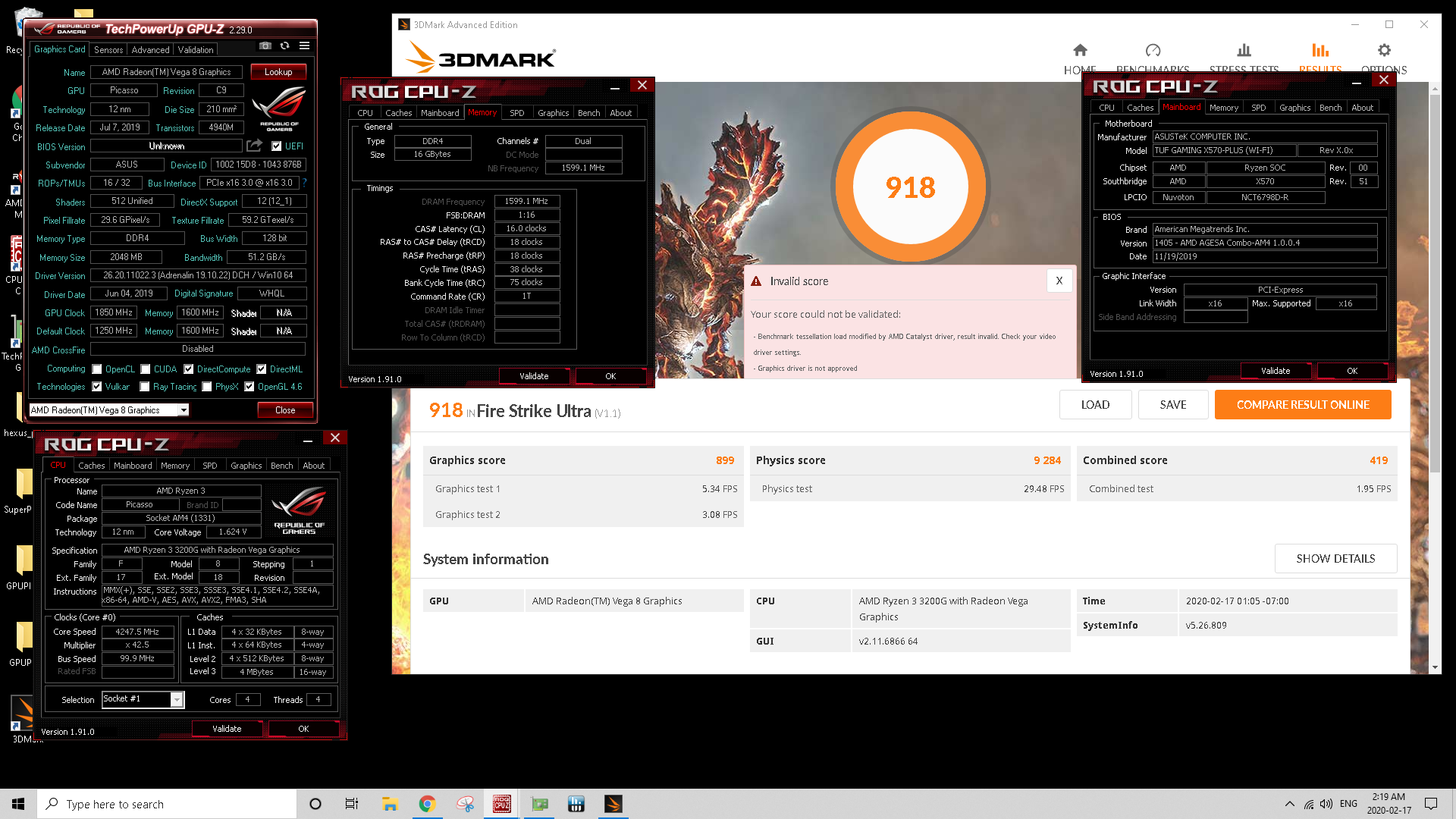Click 3DMark vertical scrollbar
1456x819 pixels.
(1435, 284)
